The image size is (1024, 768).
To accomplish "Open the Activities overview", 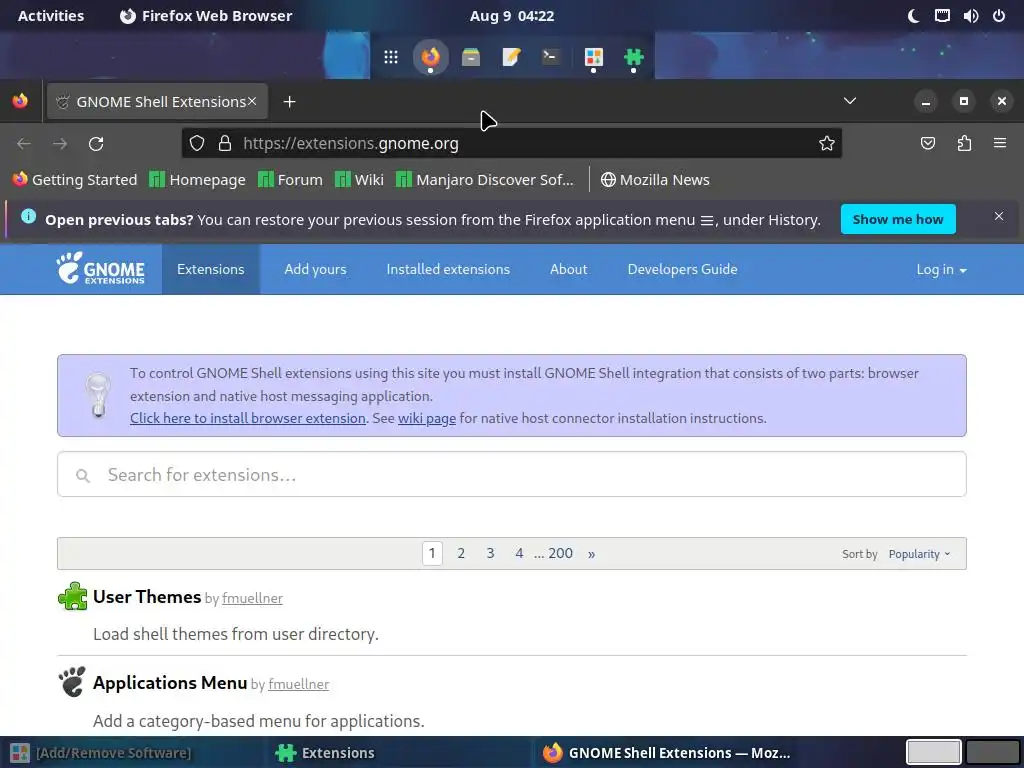I will (51, 16).
